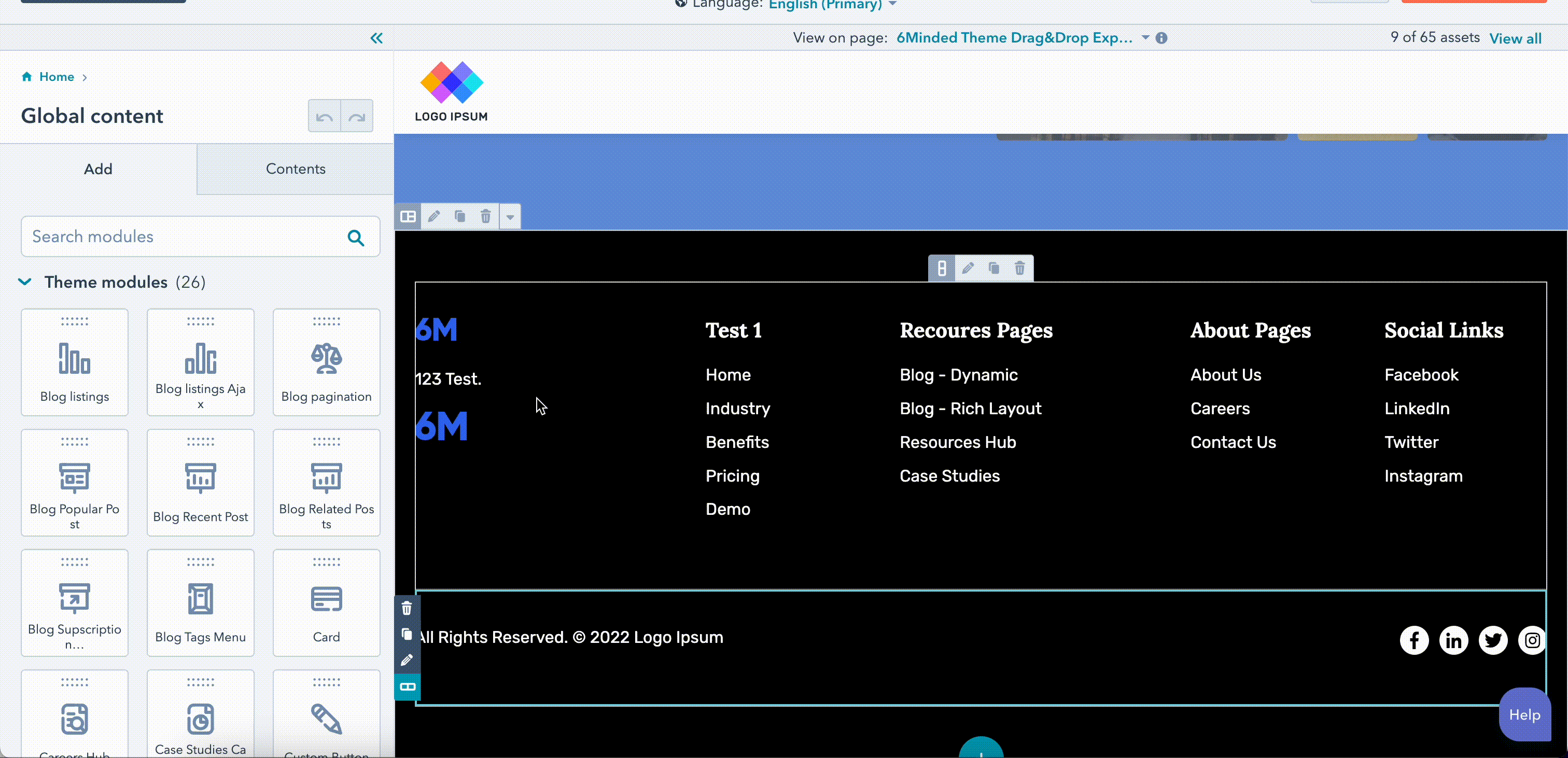Screen dimensions: 1568x758
Task: Click Careers footer link
Action: pos(1220,409)
